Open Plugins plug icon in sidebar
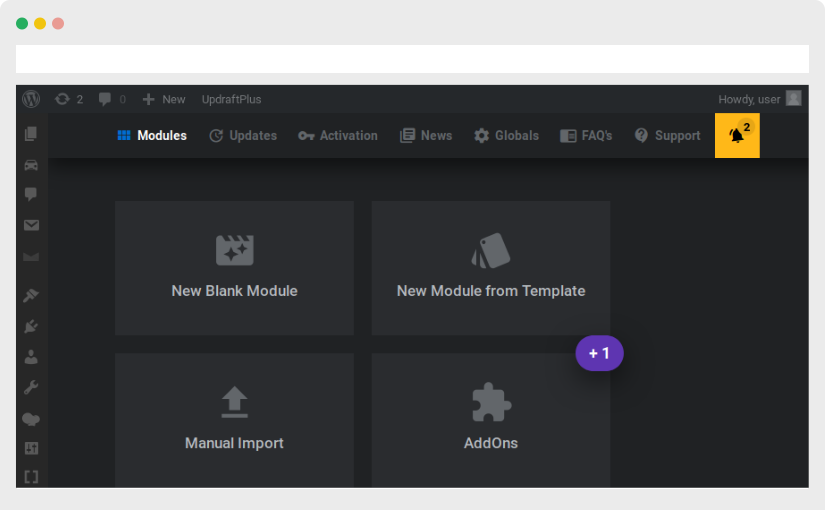This screenshot has width=825, height=510. coord(31,326)
